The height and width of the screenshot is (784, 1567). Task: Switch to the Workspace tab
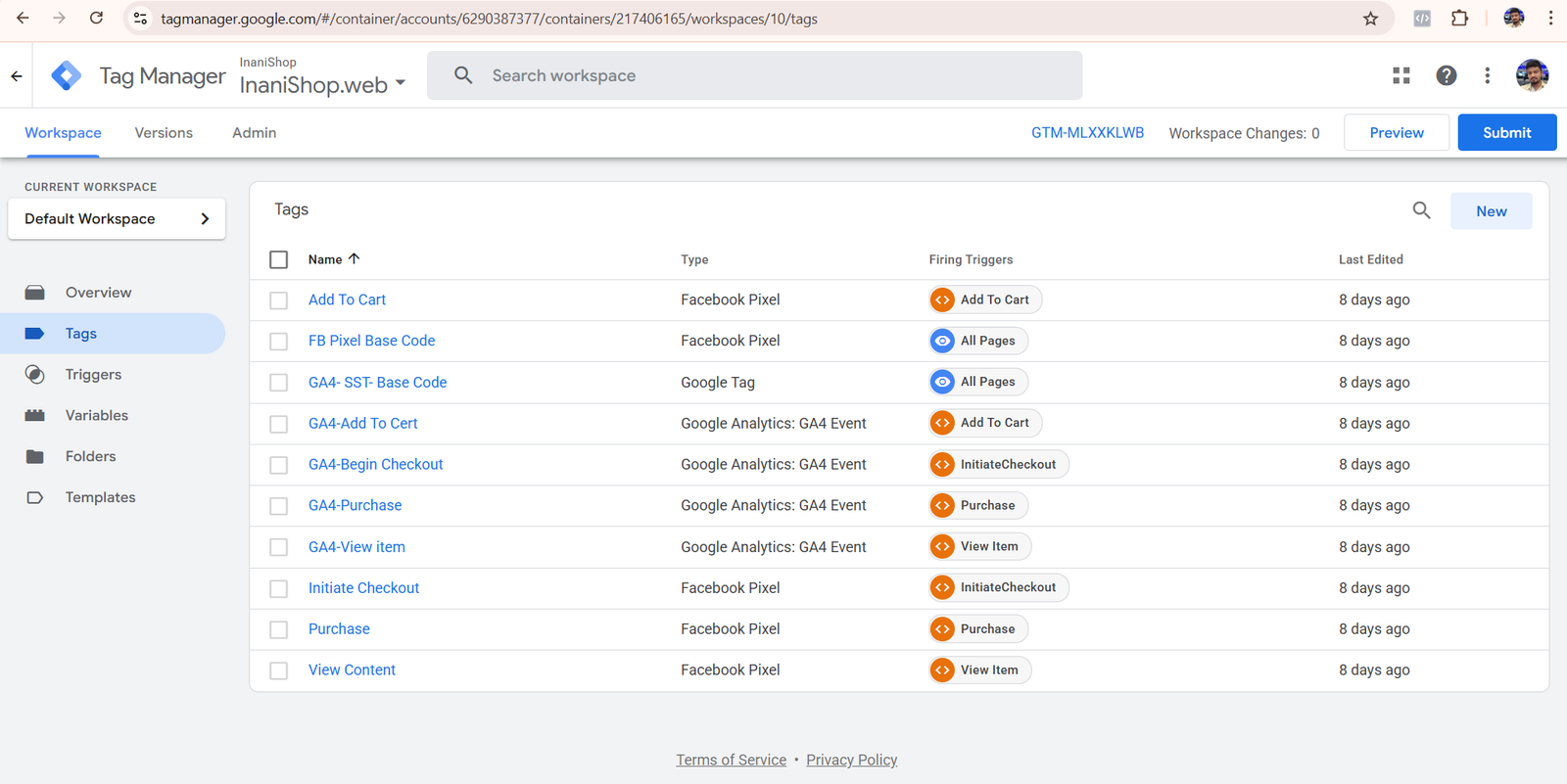(63, 133)
